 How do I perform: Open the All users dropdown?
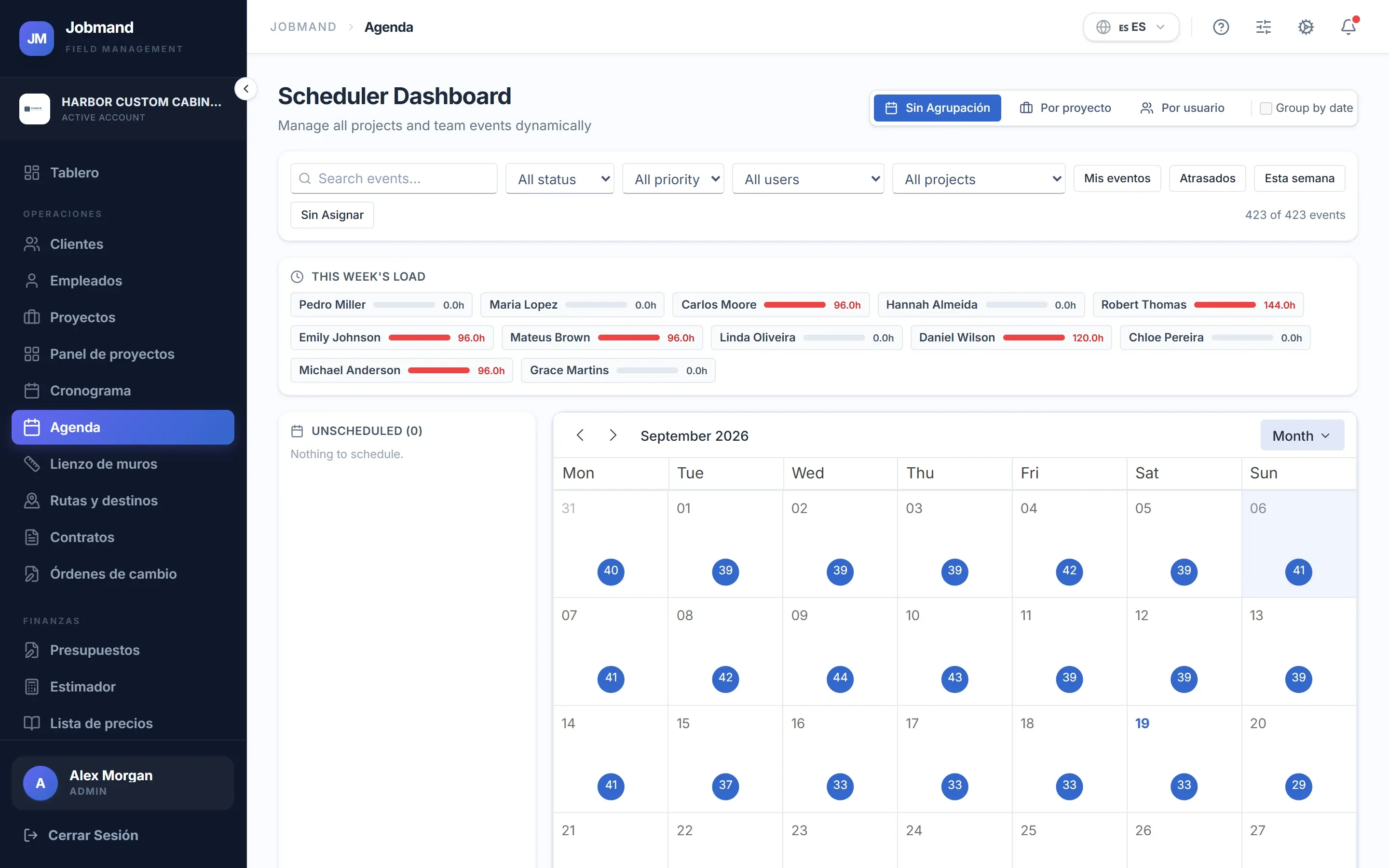pyautogui.click(x=808, y=179)
